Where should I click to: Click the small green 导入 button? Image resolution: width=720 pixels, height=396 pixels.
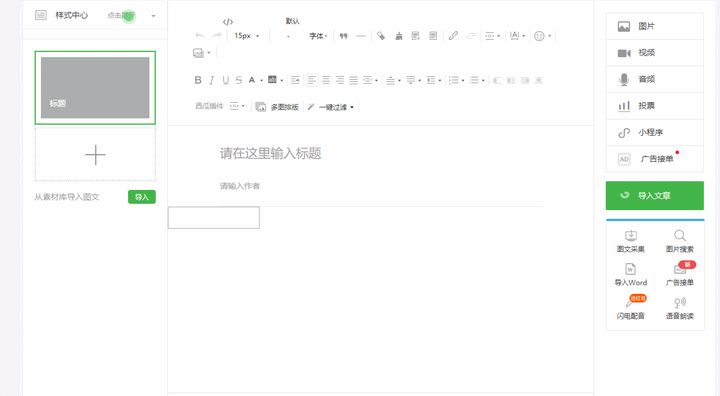[141, 197]
